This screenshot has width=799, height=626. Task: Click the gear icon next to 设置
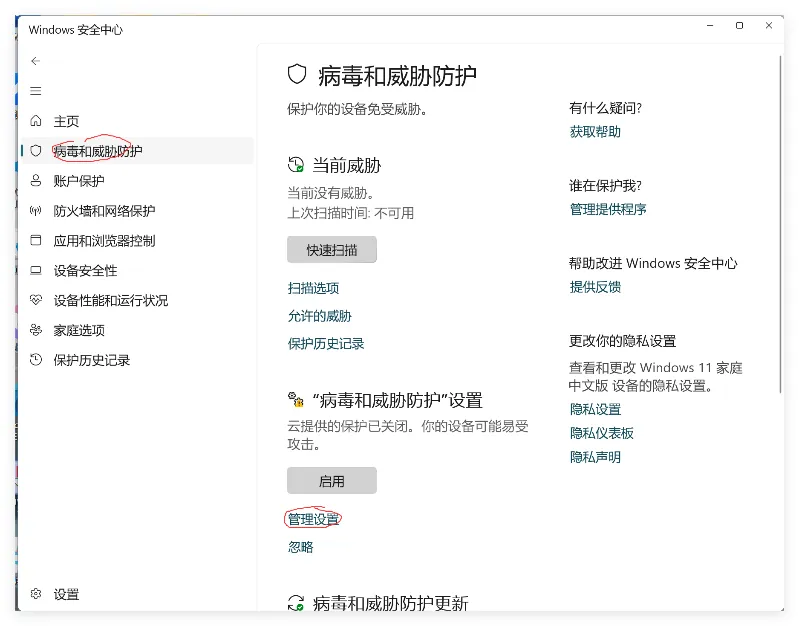point(36,594)
